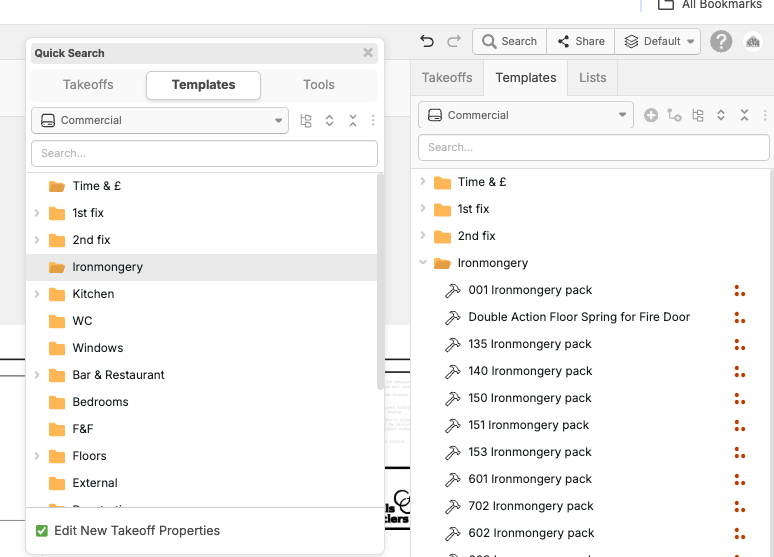Click the Share button
Image resolution: width=774 pixels, height=557 pixels.
click(x=580, y=41)
